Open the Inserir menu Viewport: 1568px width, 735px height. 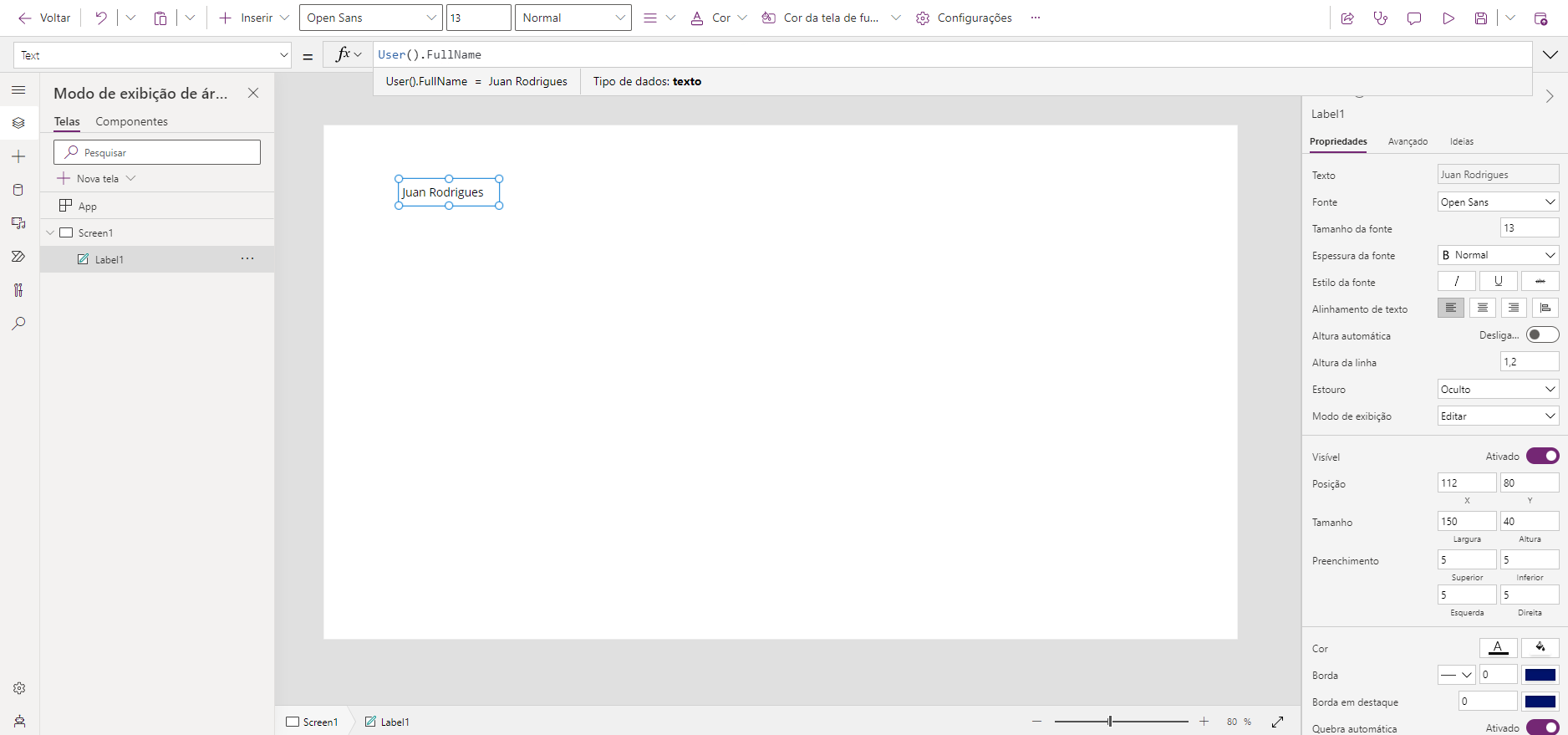coord(254,18)
